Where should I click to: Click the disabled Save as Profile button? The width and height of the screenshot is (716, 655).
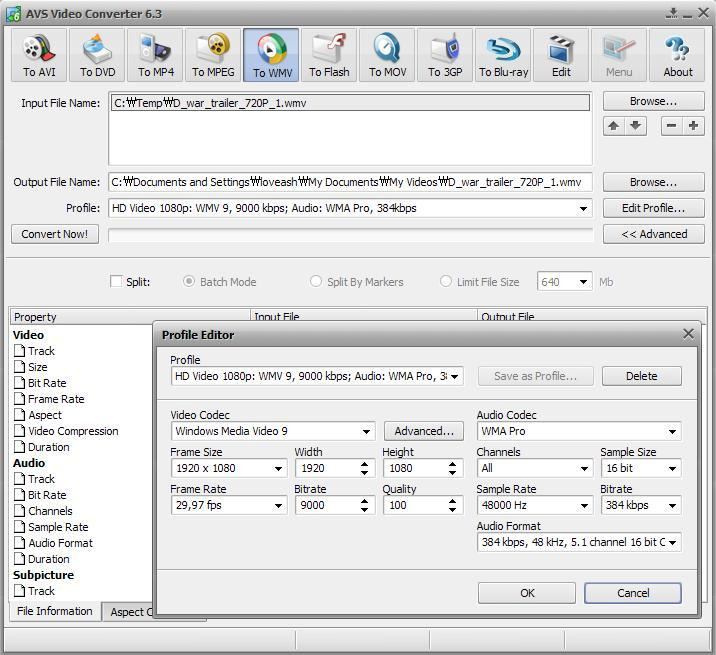tap(536, 376)
